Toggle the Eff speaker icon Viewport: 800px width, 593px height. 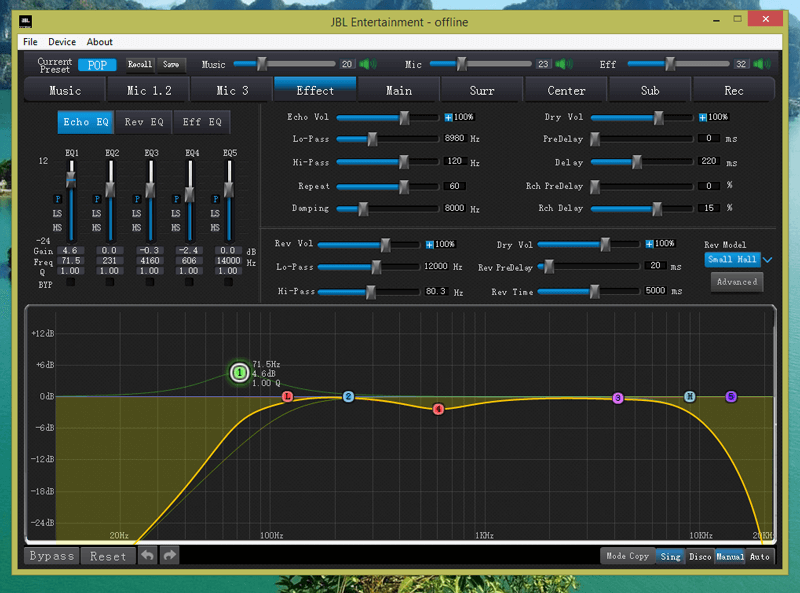[764, 64]
